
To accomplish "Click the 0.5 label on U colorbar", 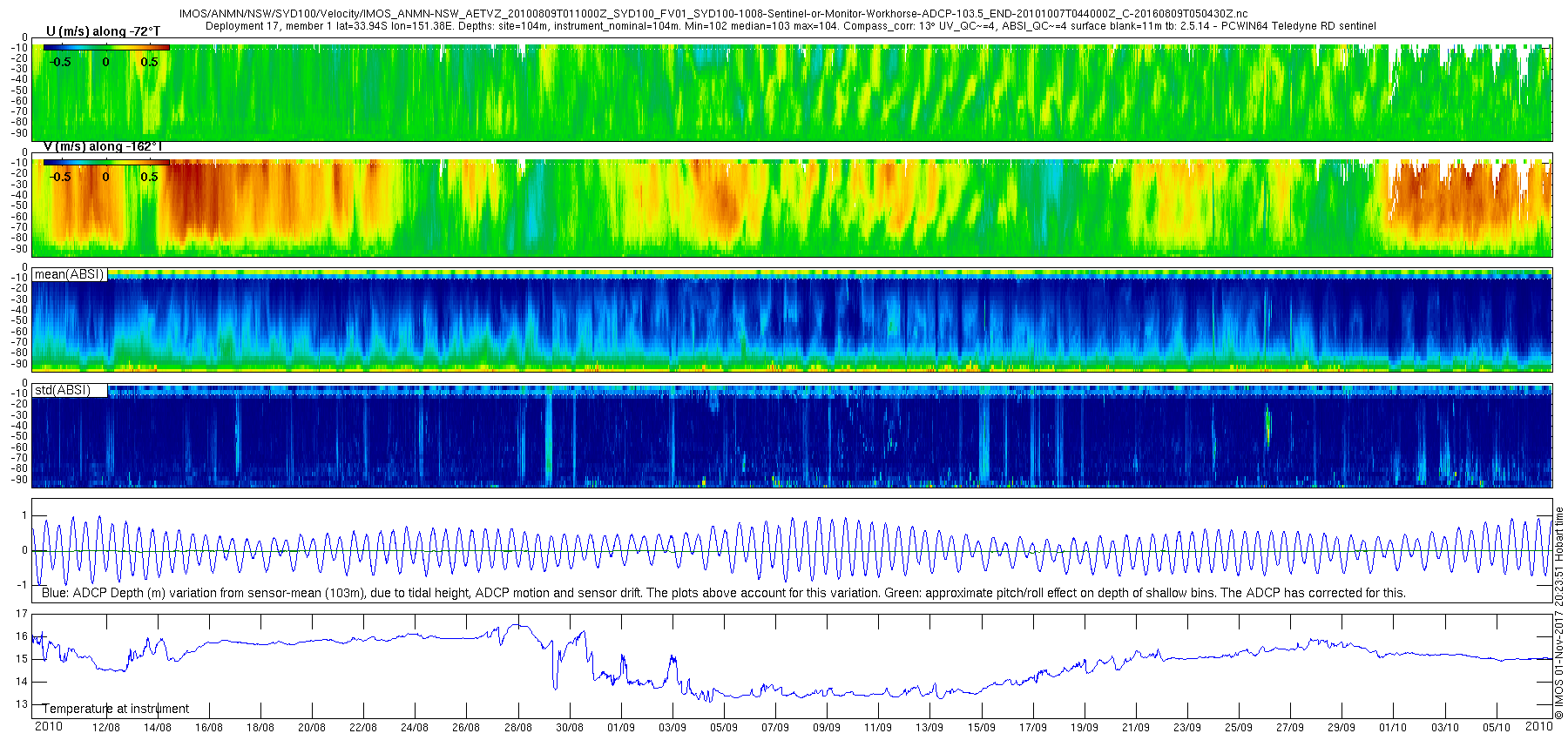I will click(150, 63).
